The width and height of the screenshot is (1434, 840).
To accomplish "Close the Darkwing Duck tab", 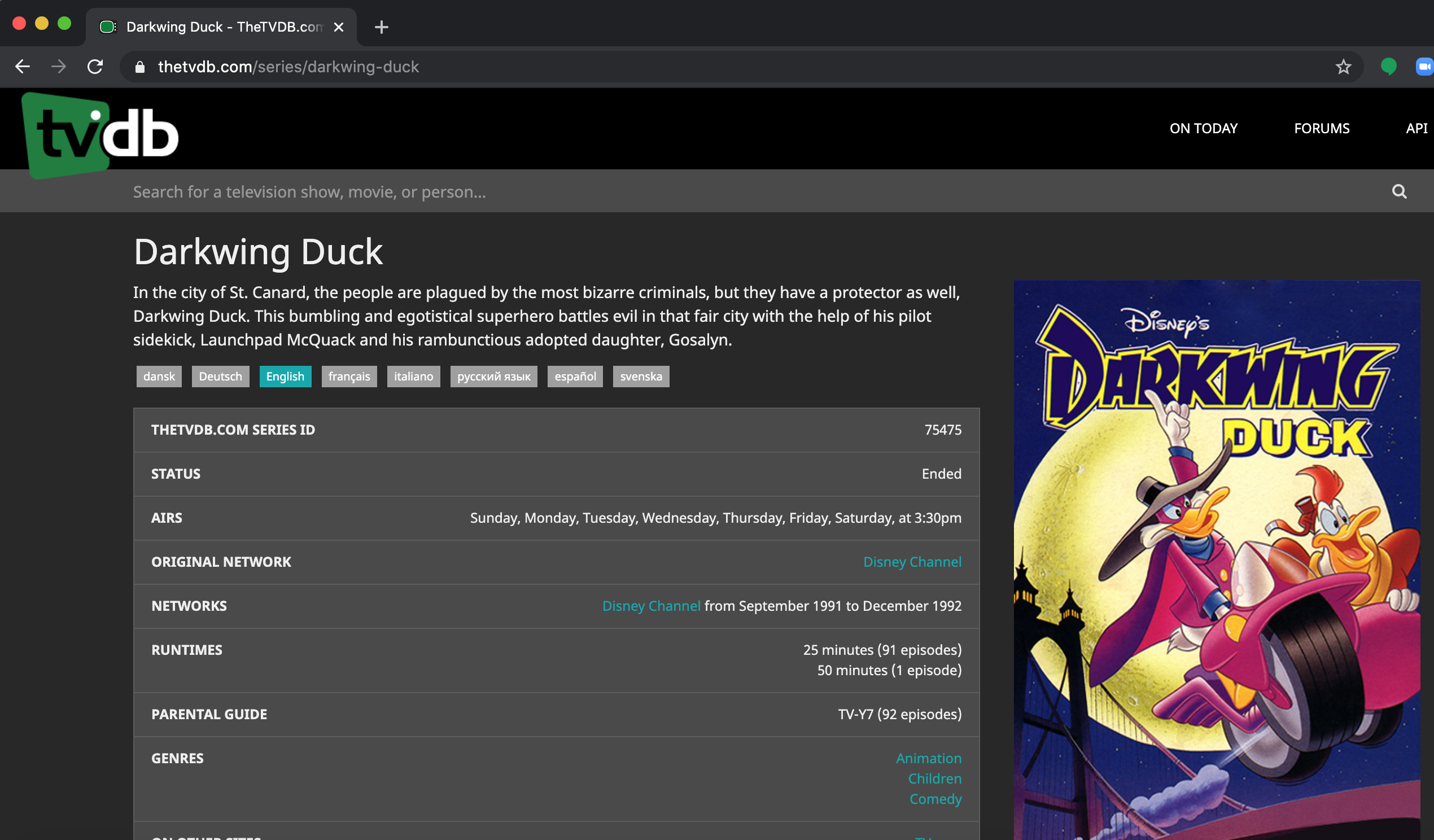I will tap(339, 27).
